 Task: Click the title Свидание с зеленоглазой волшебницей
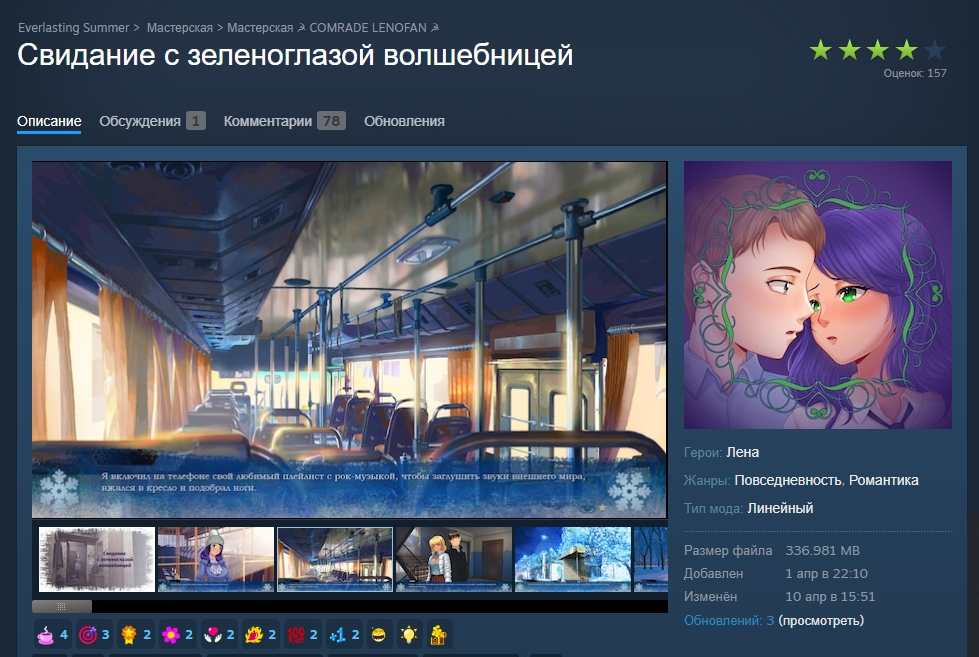[x=295, y=55]
